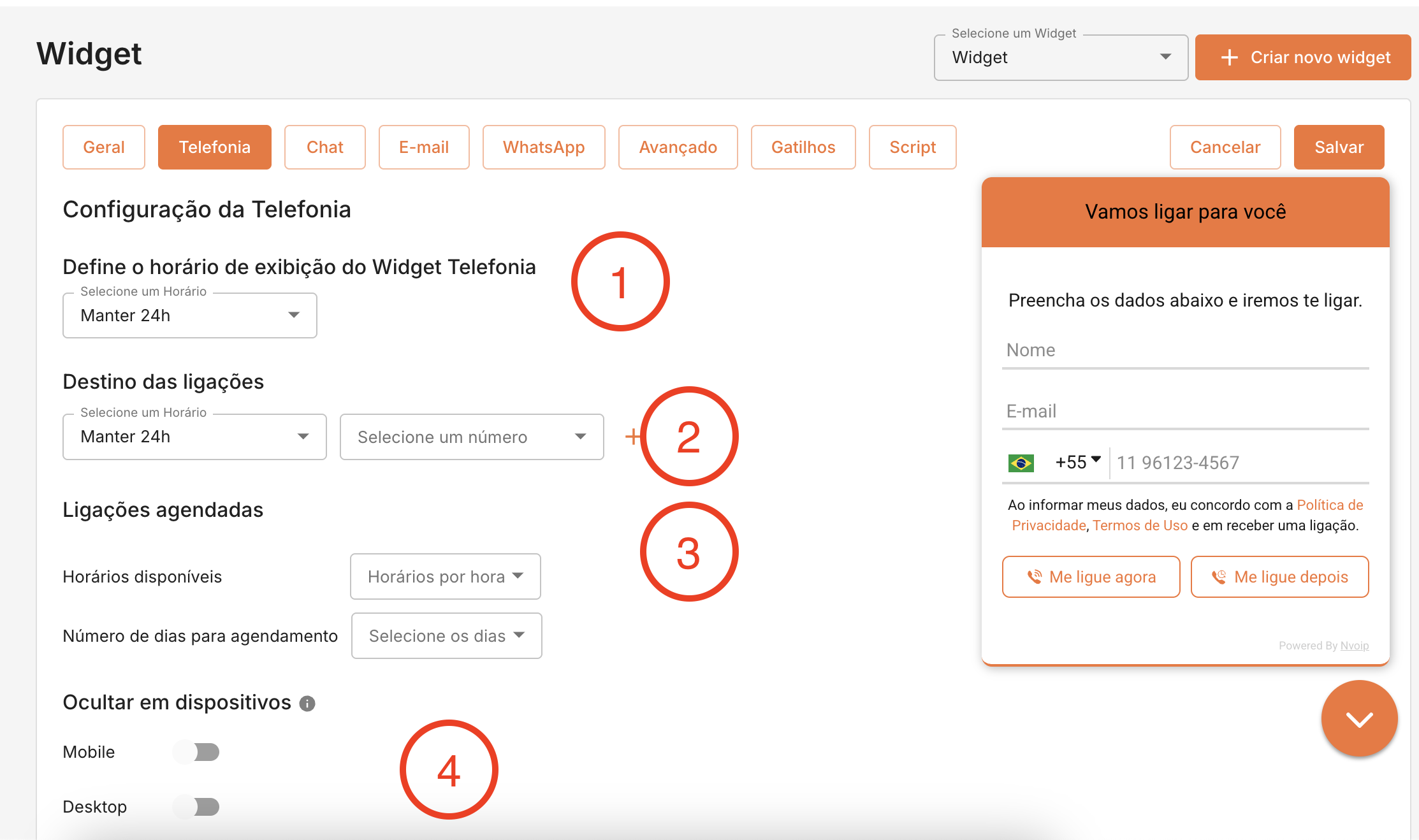
Task: Click phone icon in Me ligue agora
Action: 1034,577
